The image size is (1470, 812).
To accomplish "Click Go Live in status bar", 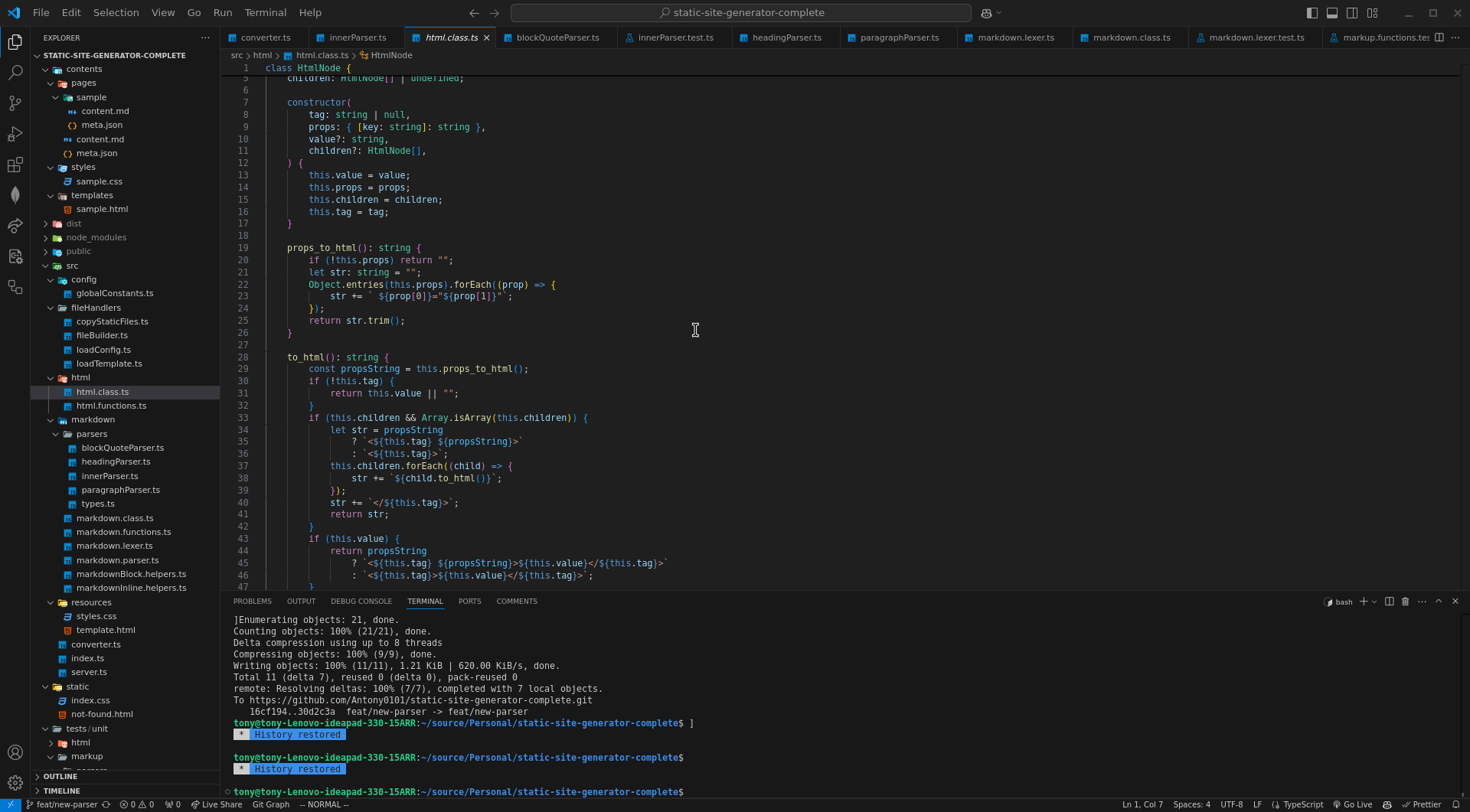I will 1353,804.
